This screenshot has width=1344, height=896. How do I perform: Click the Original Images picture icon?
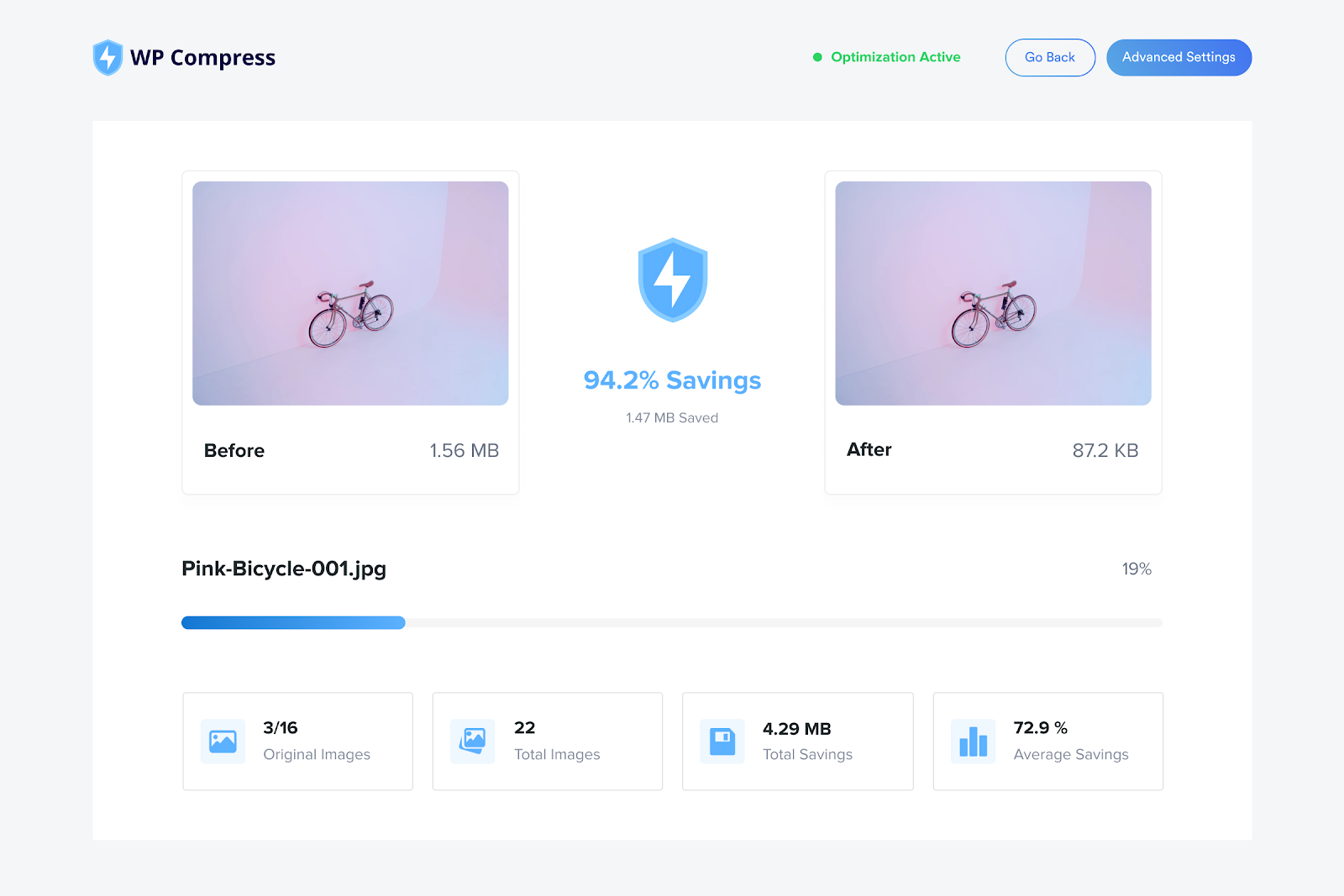(223, 741)
